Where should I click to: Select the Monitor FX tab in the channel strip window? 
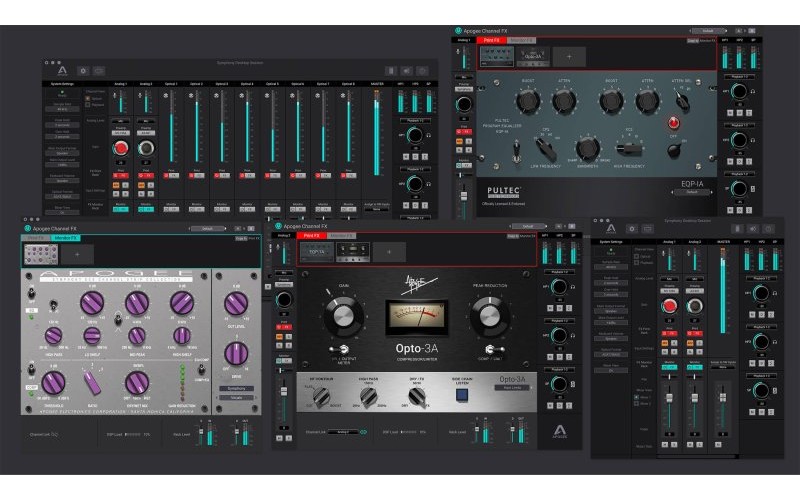pyautogui.click(x=66, y=238)
